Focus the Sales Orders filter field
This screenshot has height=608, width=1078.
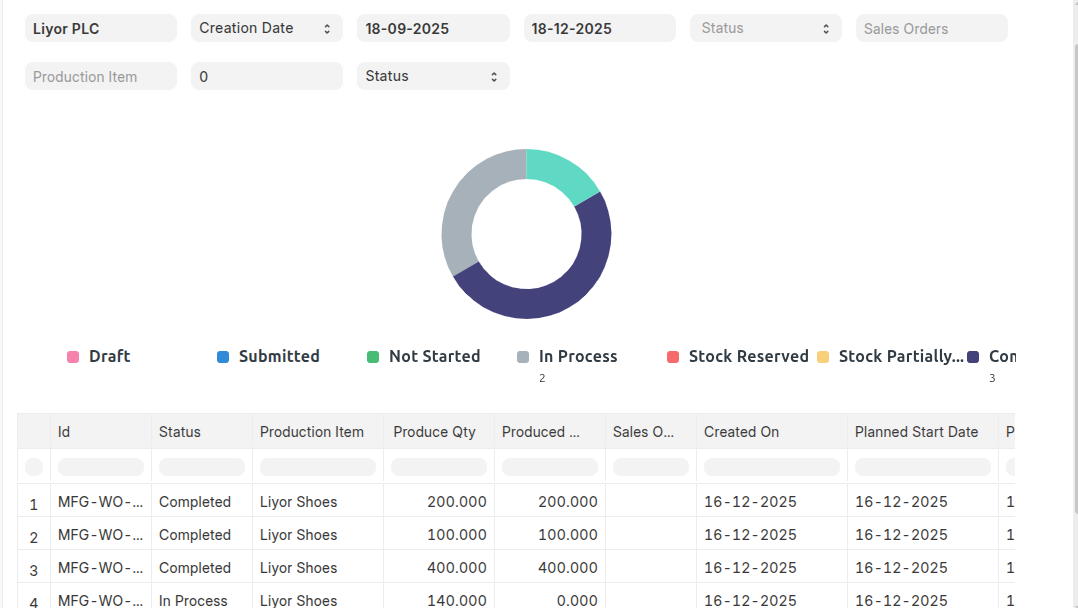point(931,28)
